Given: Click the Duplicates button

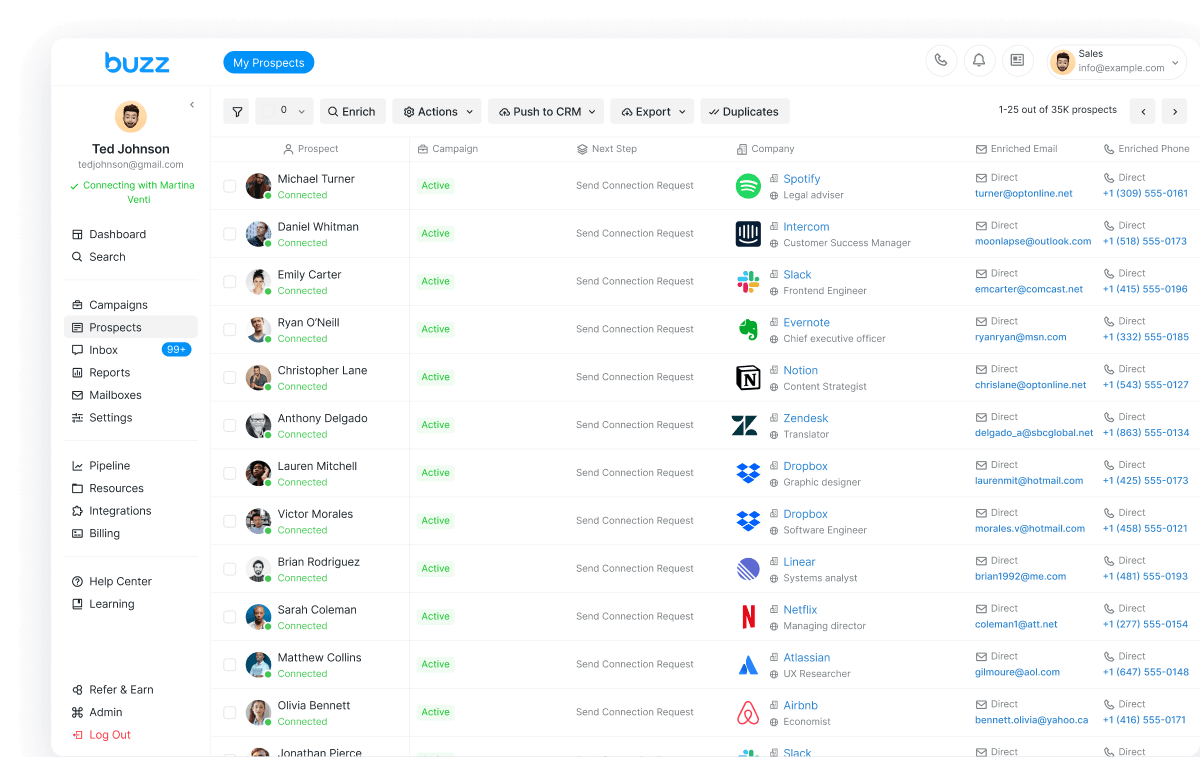Looking at the screenshot, I should coord(744,112).
